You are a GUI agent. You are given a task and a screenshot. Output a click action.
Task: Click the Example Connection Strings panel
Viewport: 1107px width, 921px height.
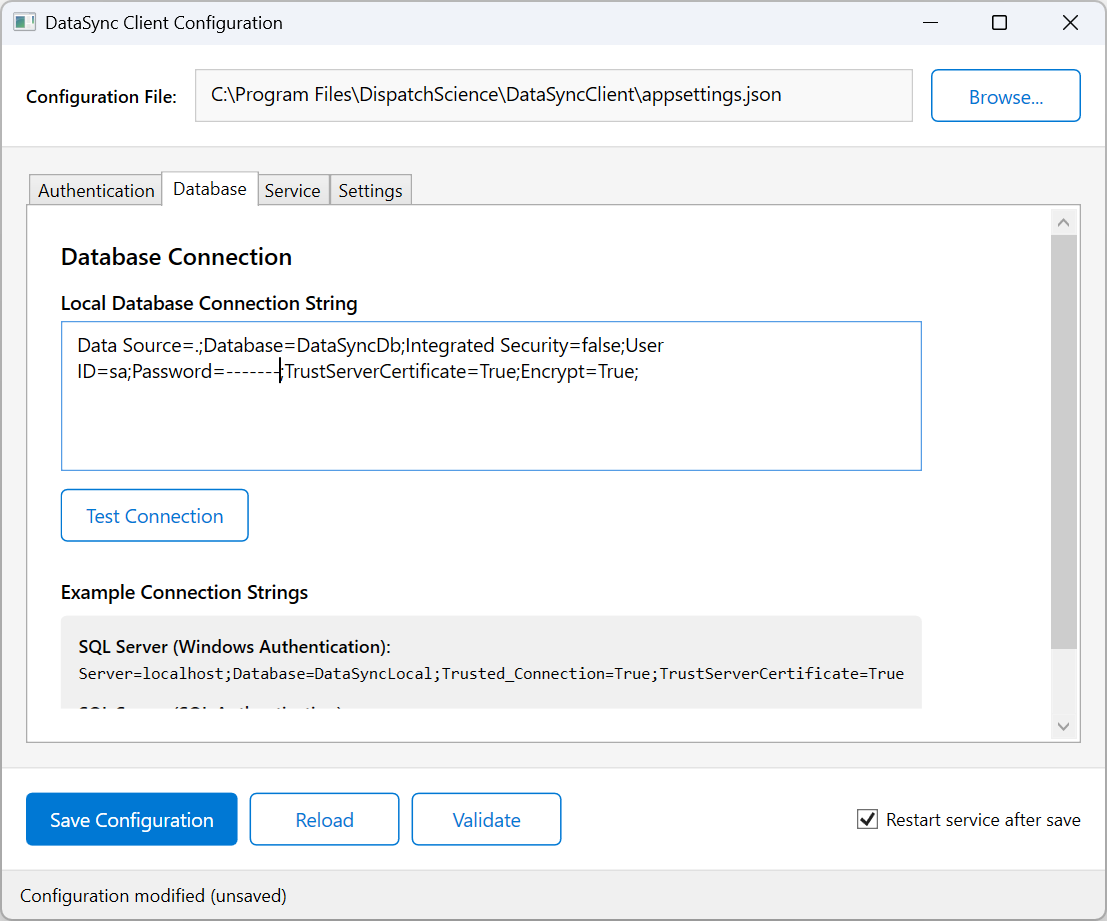click(490, 661)
